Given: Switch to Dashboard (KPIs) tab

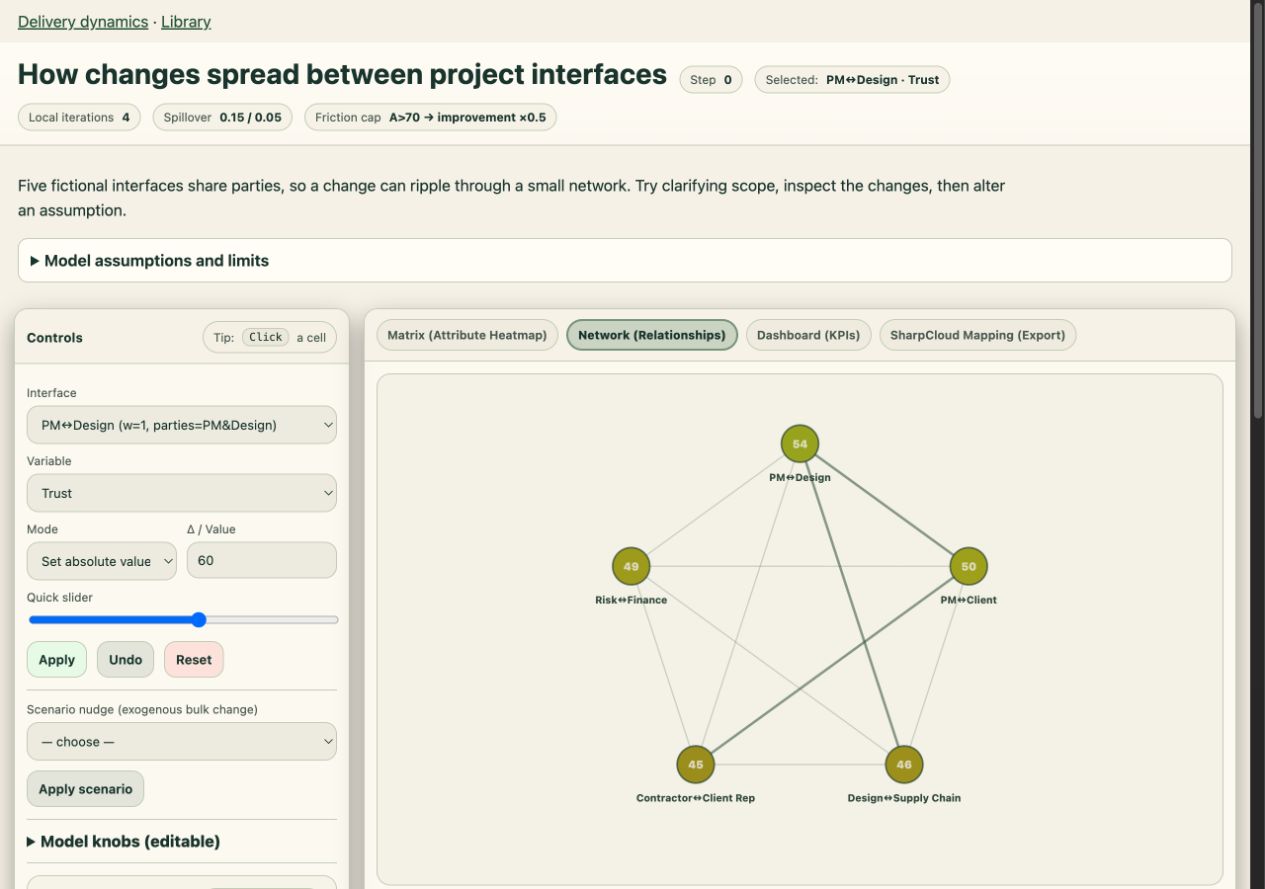Looking at the screenshot, I should pyautogui.click(x=809, y=335).
